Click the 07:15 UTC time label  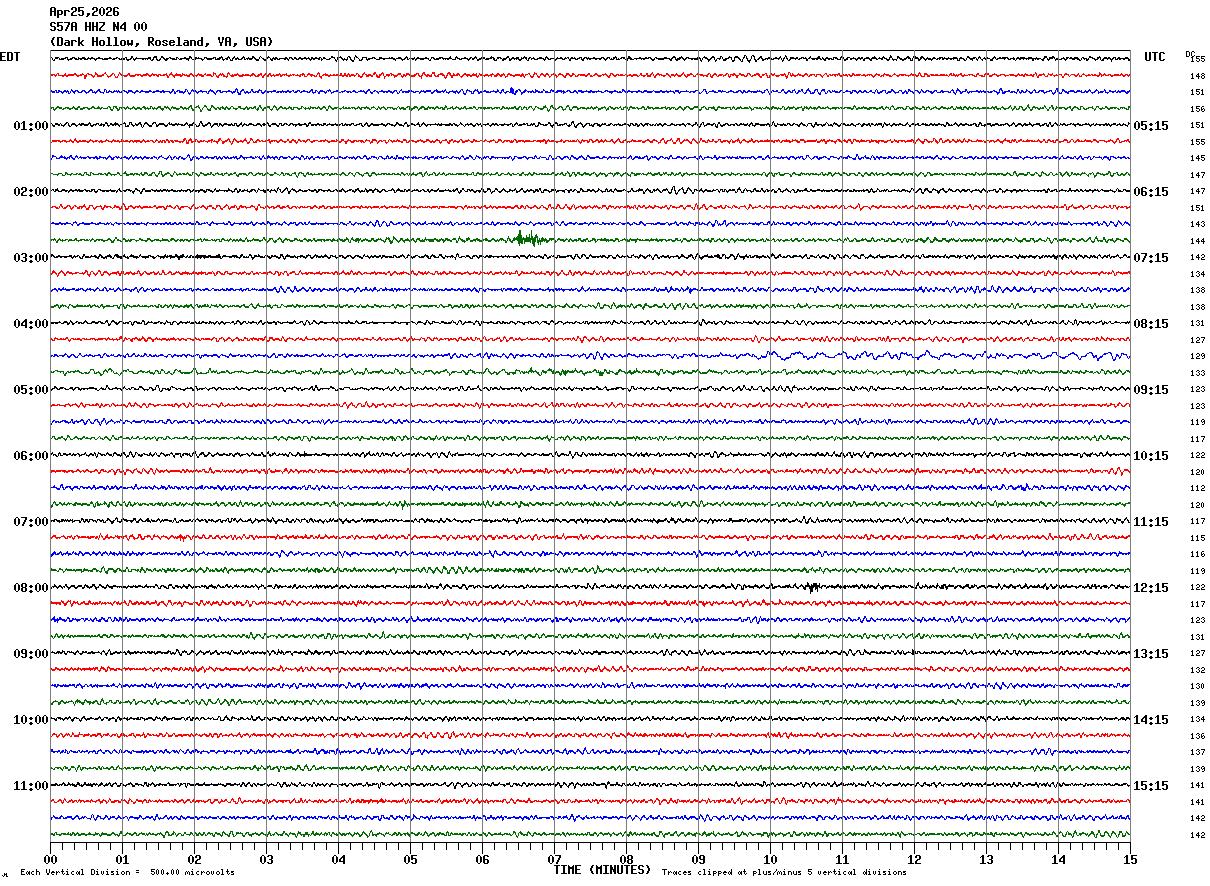(x=1151, y=258)
